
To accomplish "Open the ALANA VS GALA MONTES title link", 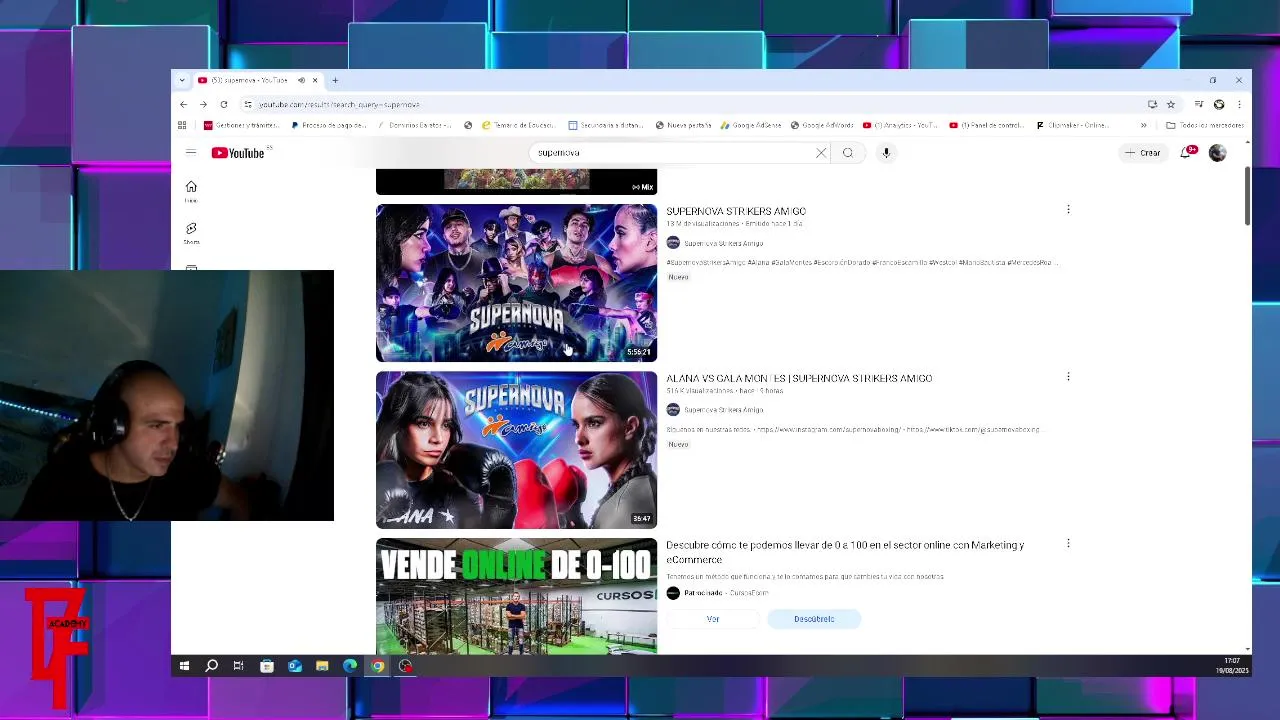I will pyautogui.click(x=799, y=378).
